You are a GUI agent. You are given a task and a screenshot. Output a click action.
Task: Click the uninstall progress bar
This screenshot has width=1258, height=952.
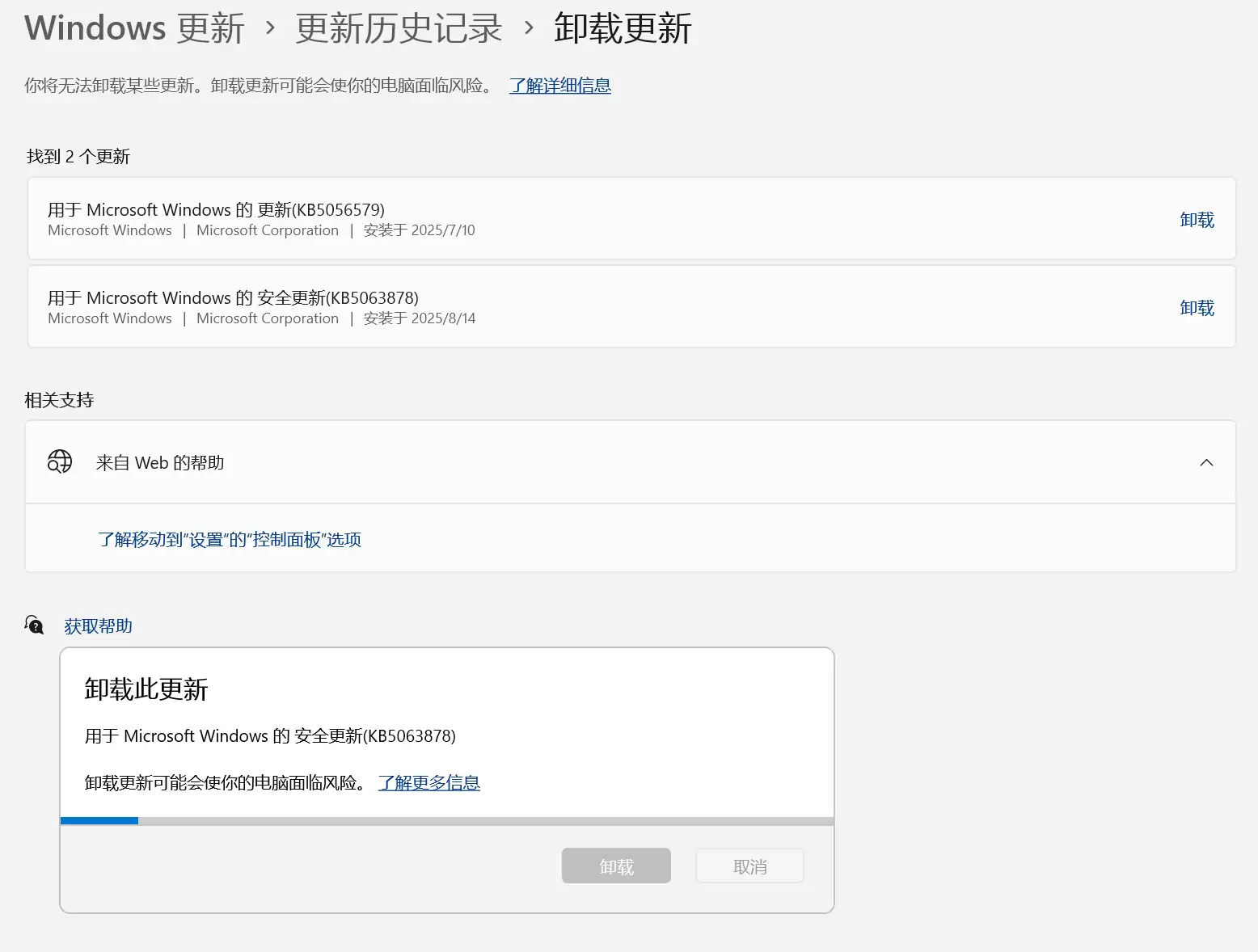[446, 820]
